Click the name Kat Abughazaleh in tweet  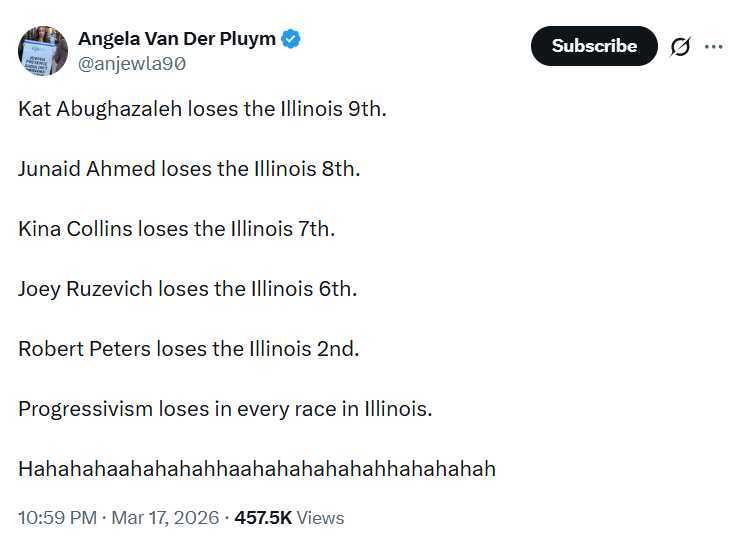click(x=100, y=108)
